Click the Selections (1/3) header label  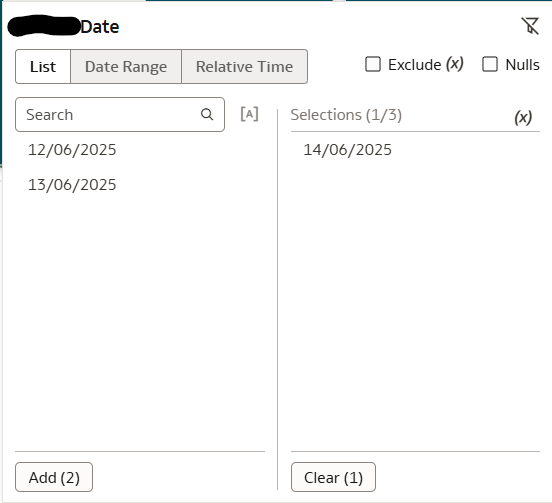346,115
